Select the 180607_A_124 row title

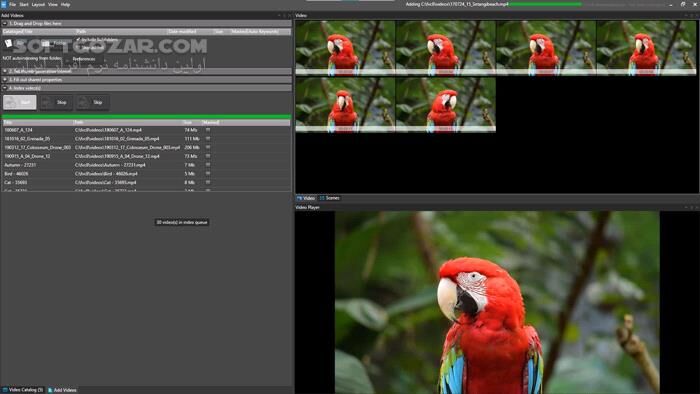coord(18,130)
